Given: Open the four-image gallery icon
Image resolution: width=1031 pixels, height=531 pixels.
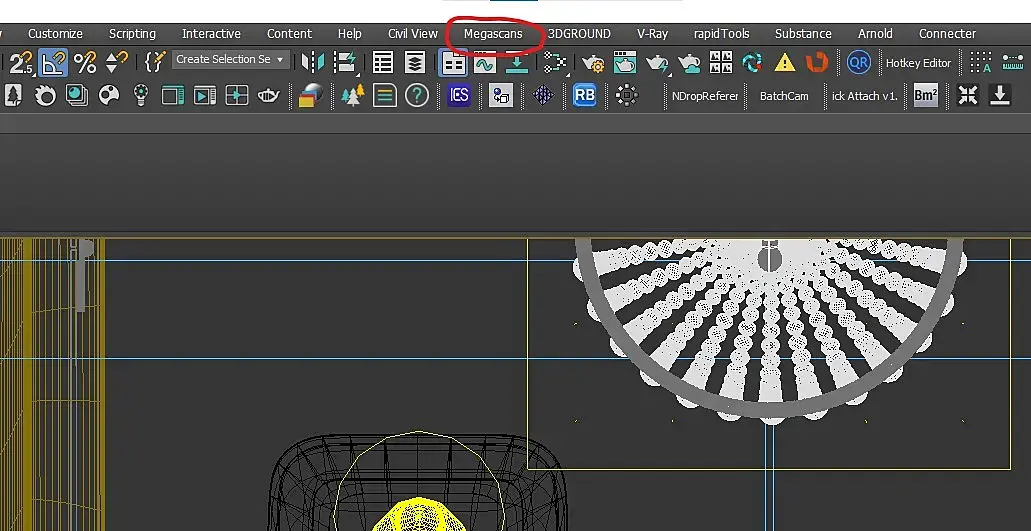Looking at the screenshot, I should point(721,63).
